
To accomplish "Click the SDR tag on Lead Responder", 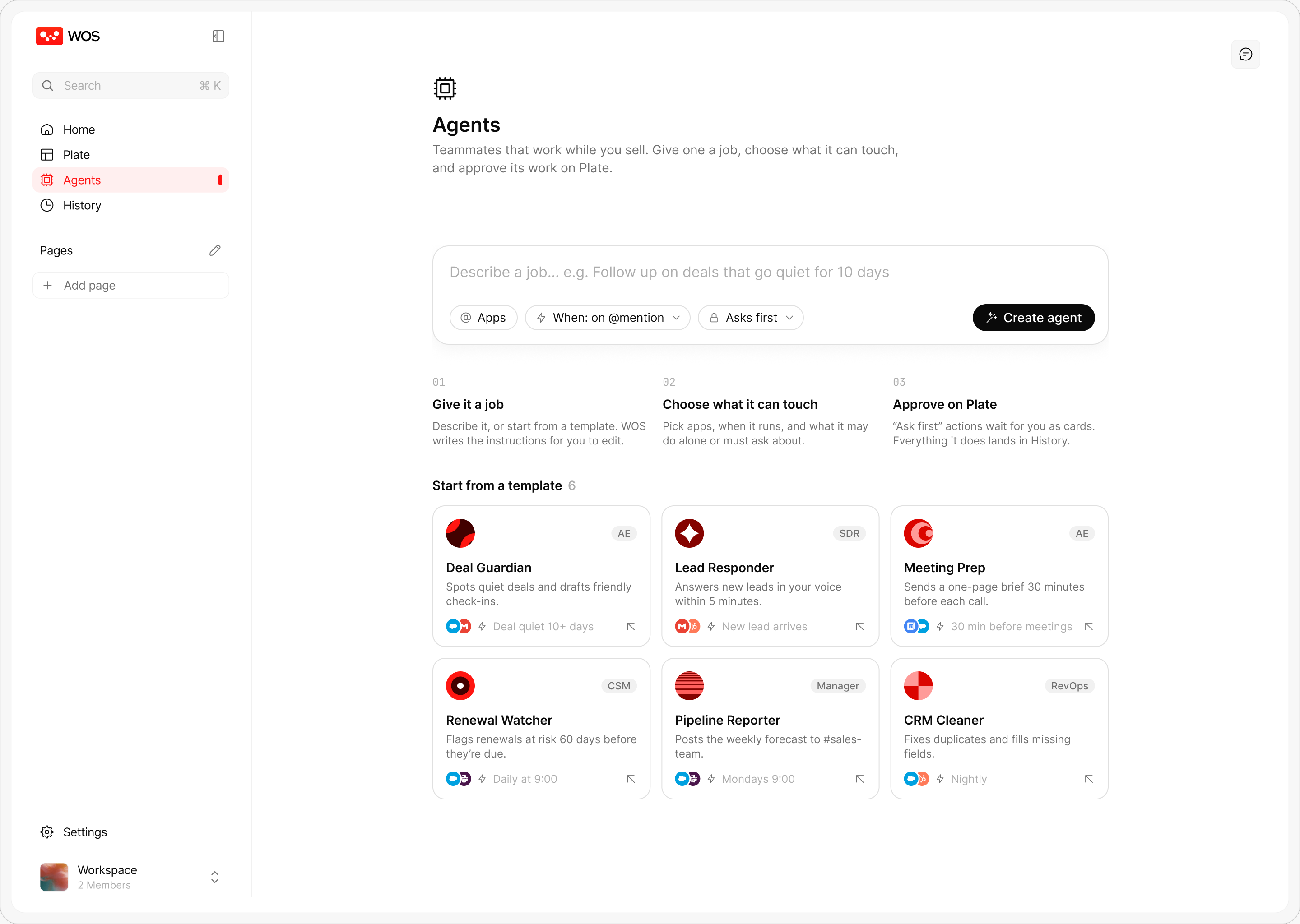I will (849, 533).
